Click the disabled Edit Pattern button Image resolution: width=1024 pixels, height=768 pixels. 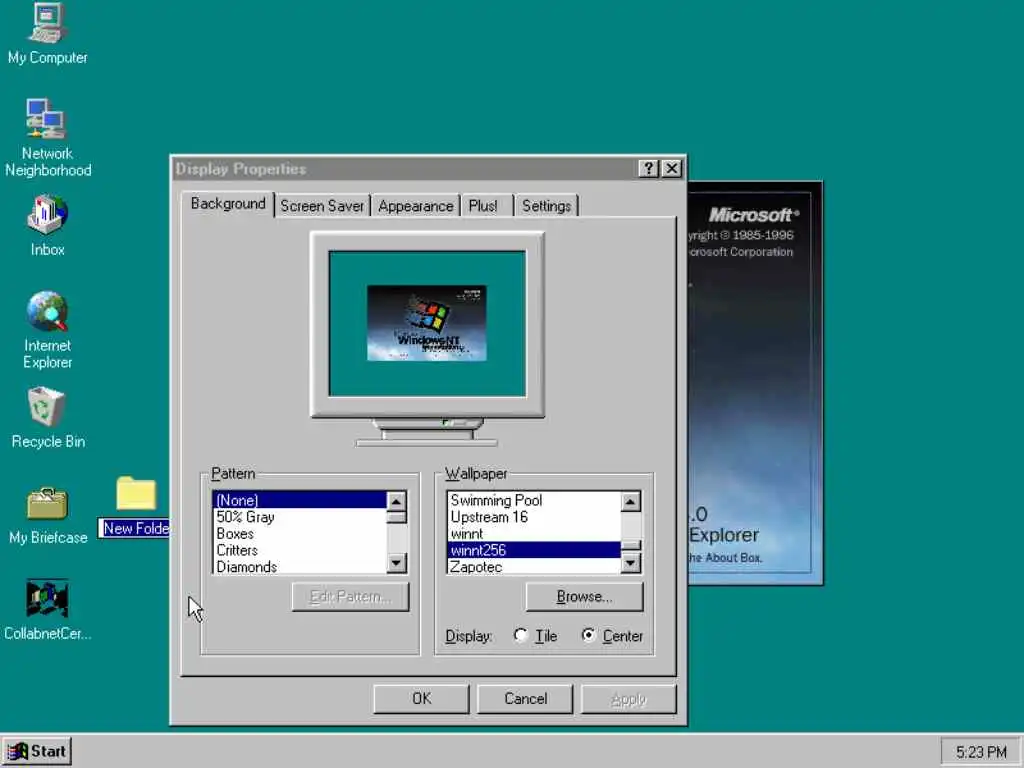pyautogui.click(x=350, y=597)
